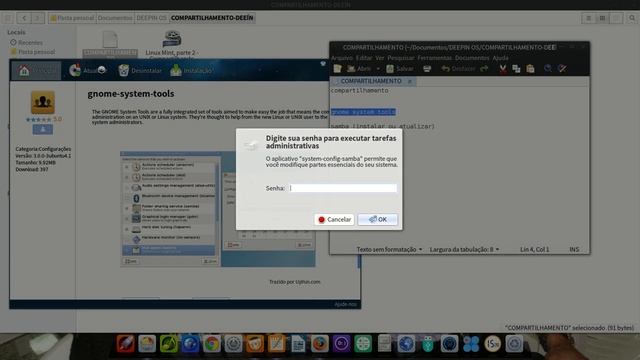Open Texto sem formatação dropdown

[389, 249]
